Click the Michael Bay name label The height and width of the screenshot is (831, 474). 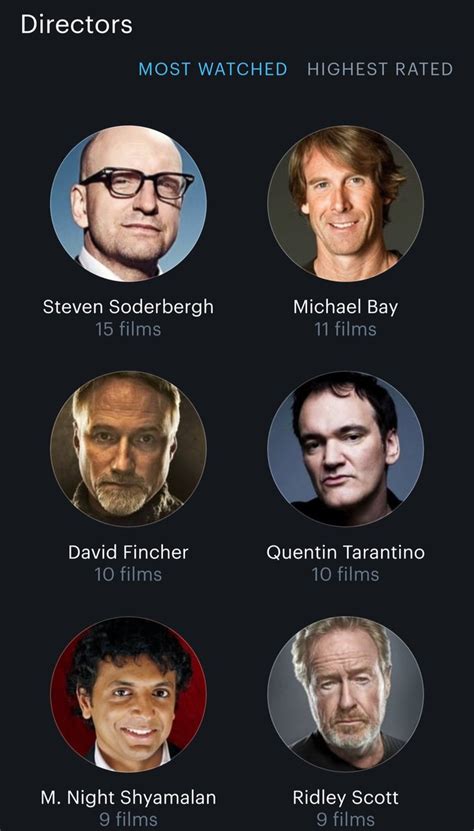tap(345, 307)
